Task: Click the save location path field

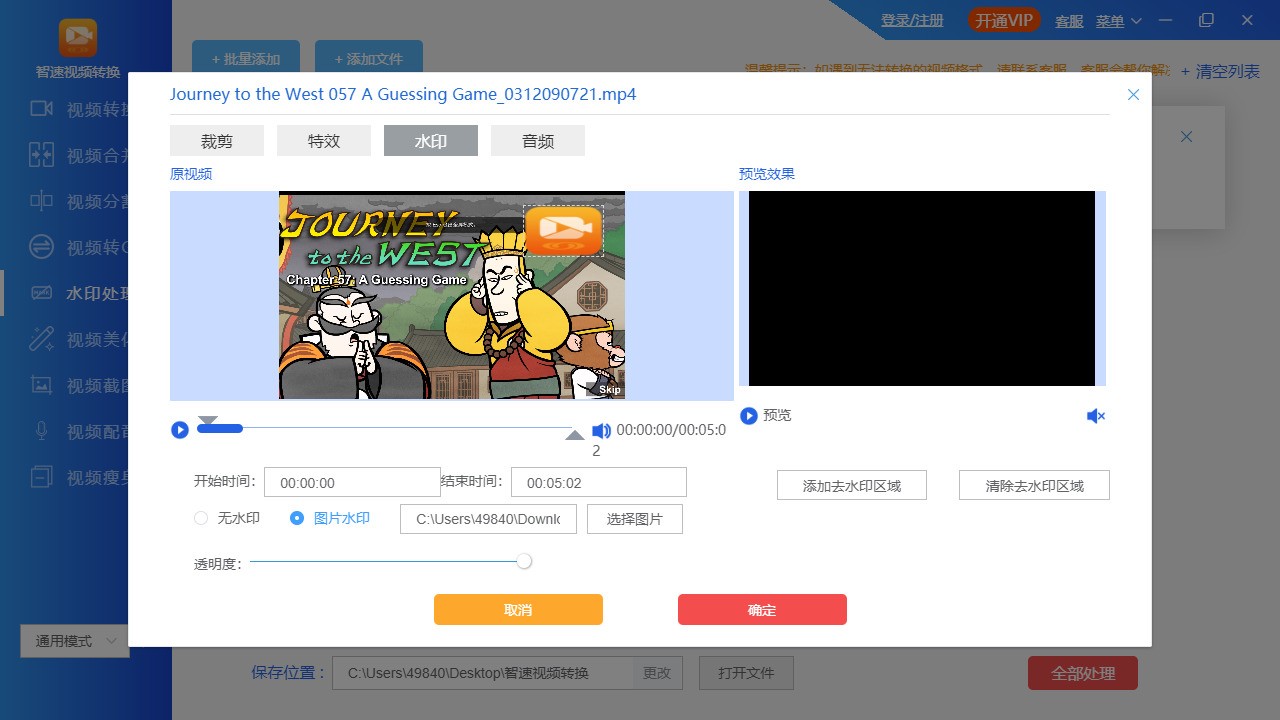Action: (483, 673)
